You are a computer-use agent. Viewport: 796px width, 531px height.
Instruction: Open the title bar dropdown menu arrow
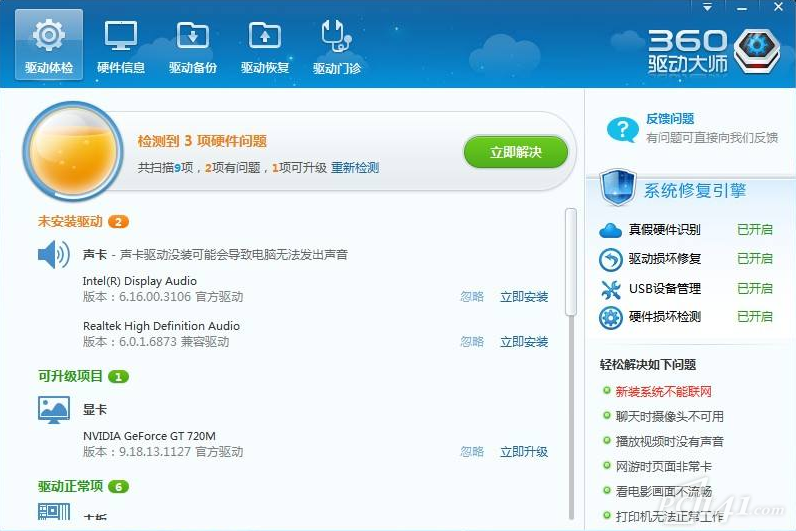pos(707,7)
